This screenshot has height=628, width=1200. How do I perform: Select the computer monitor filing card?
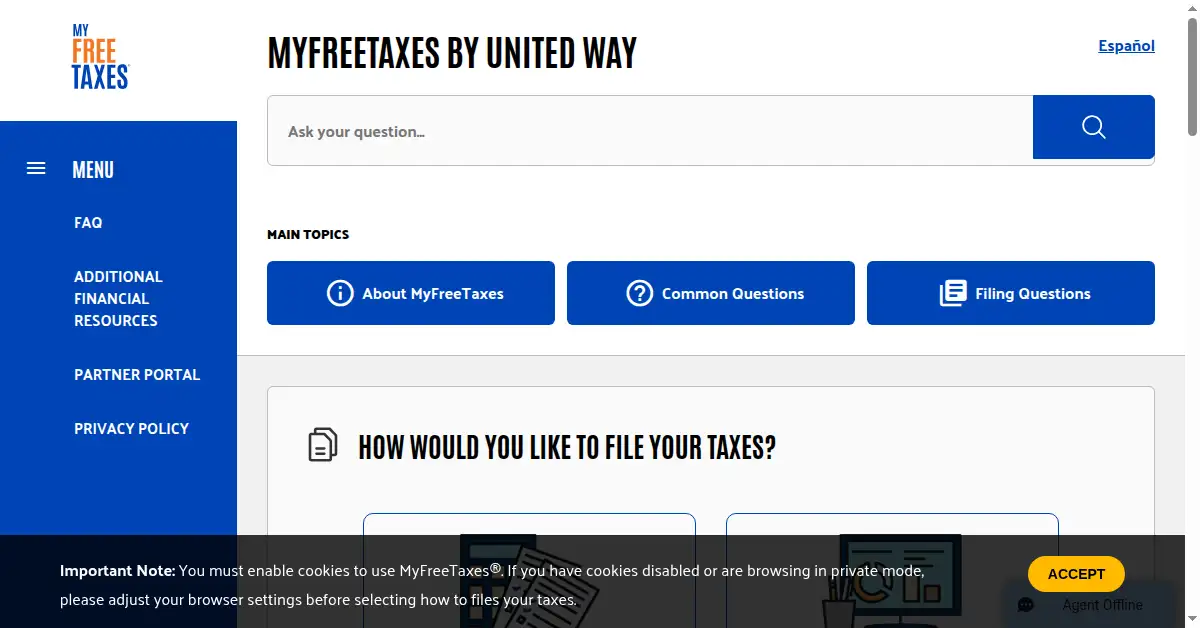pos(892,570)
